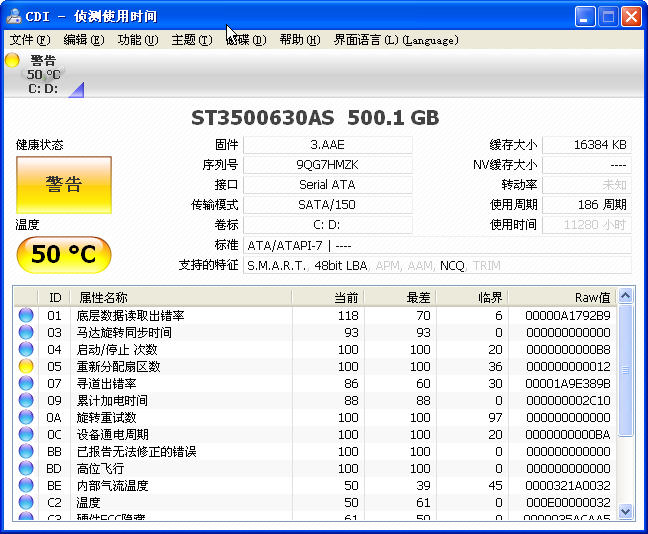The image size is (648, 534).
Task: Click blue status icon for attribute C2 温度
Action: pyautogui.click(x=26, y=503)
